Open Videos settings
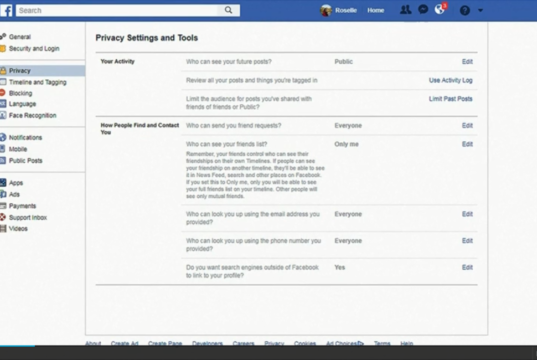 point(18,228)
